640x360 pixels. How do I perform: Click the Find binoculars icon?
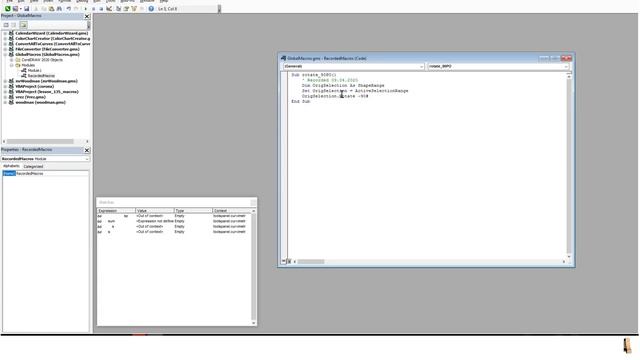click(x=59, y=9)
